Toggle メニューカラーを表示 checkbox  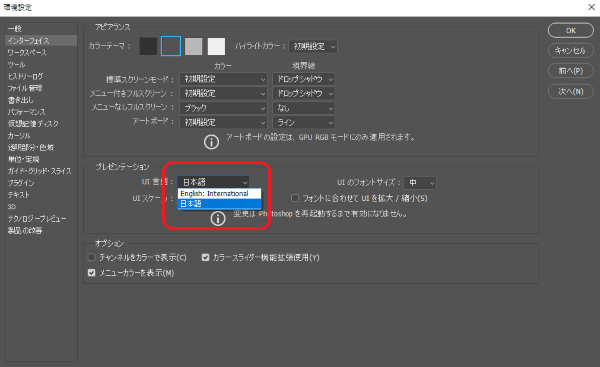[91, 272]
